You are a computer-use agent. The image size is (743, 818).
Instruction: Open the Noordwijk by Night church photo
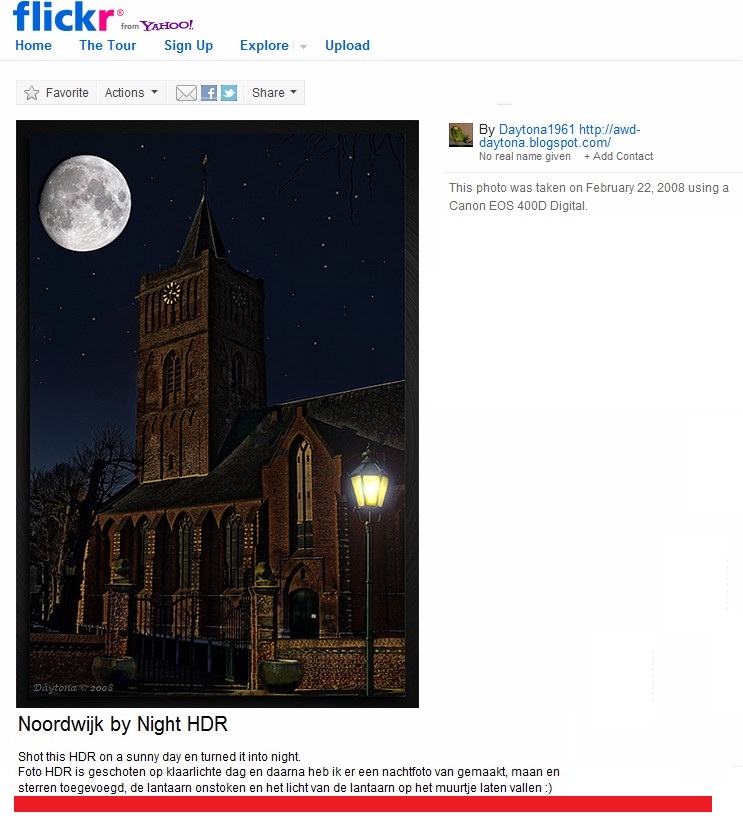[217, 414]
